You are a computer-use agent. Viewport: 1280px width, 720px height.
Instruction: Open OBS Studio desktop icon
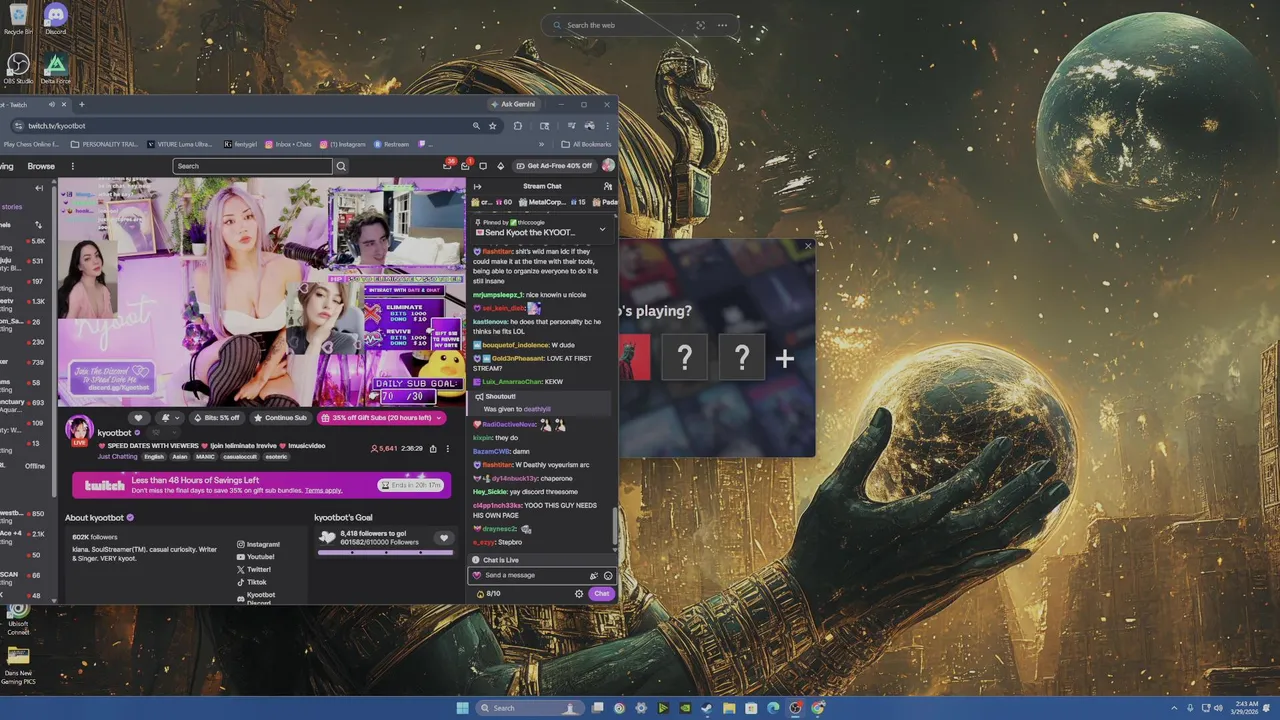18,68
